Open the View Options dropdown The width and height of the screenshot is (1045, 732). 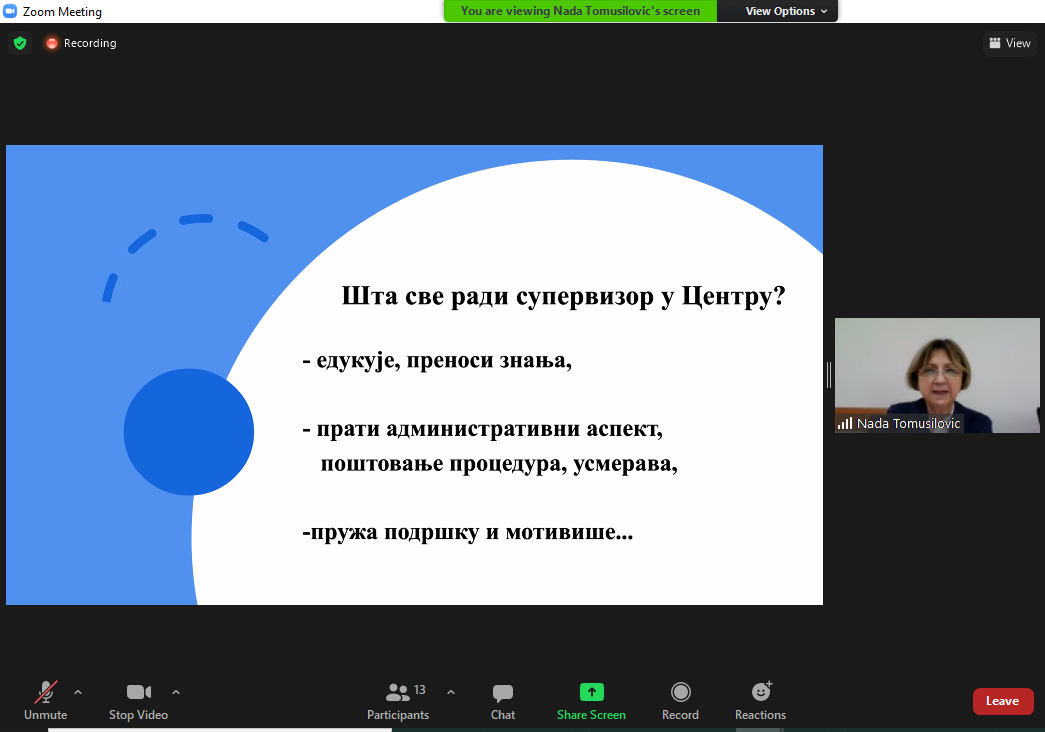pyautogui.click(x=786, y=11)
